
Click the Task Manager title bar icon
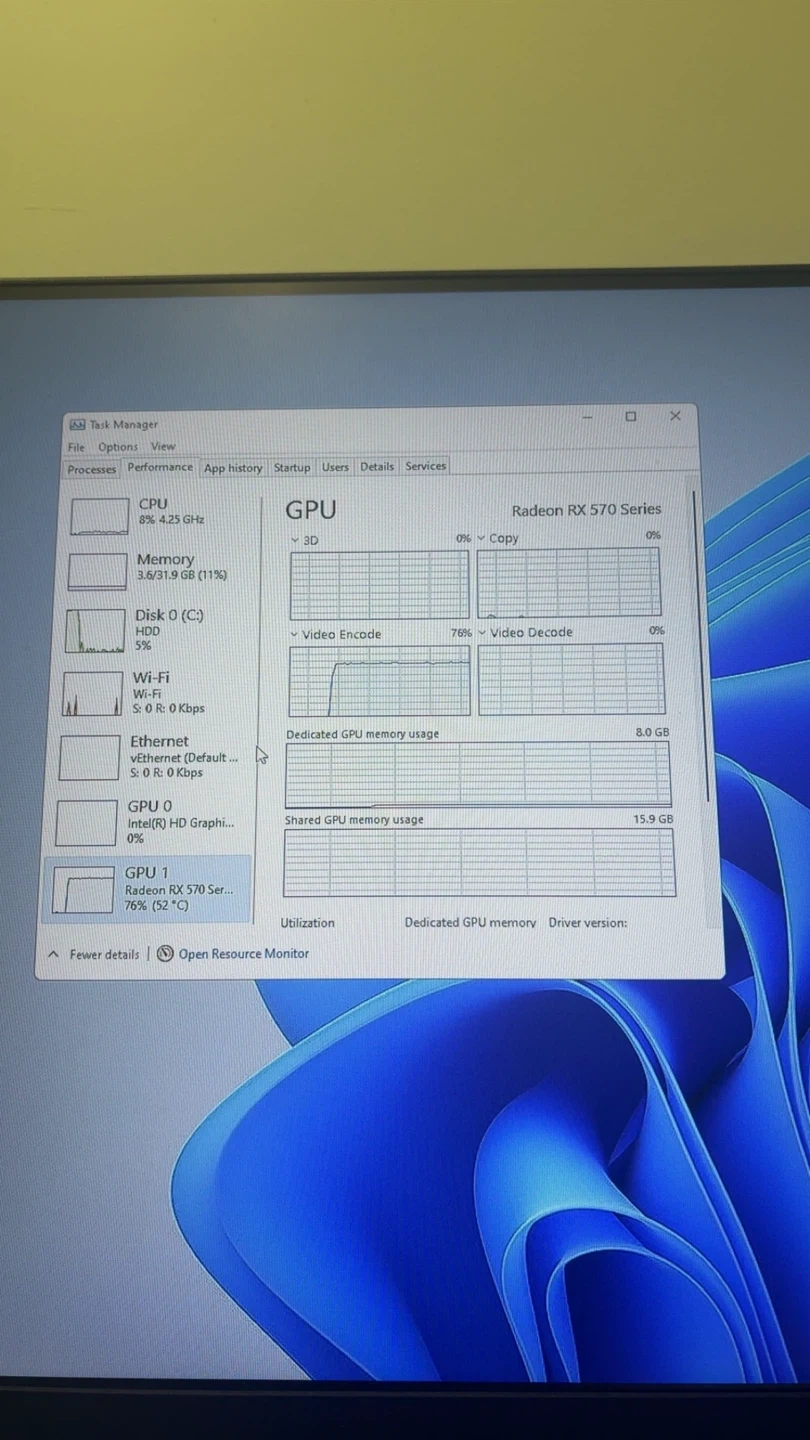(77, 424)
